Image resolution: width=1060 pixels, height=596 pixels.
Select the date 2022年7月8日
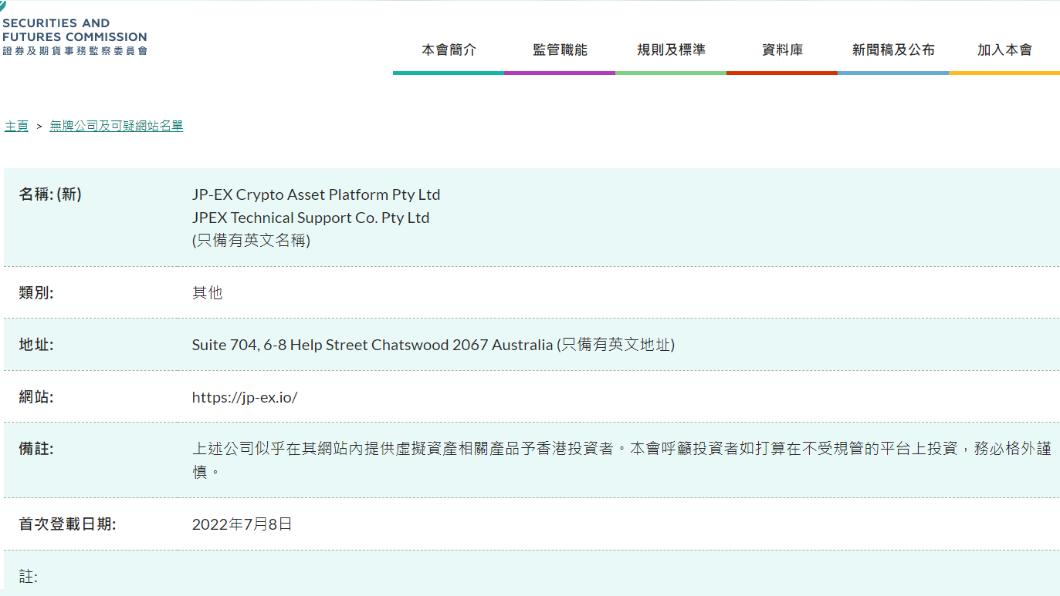pos(242,524)
